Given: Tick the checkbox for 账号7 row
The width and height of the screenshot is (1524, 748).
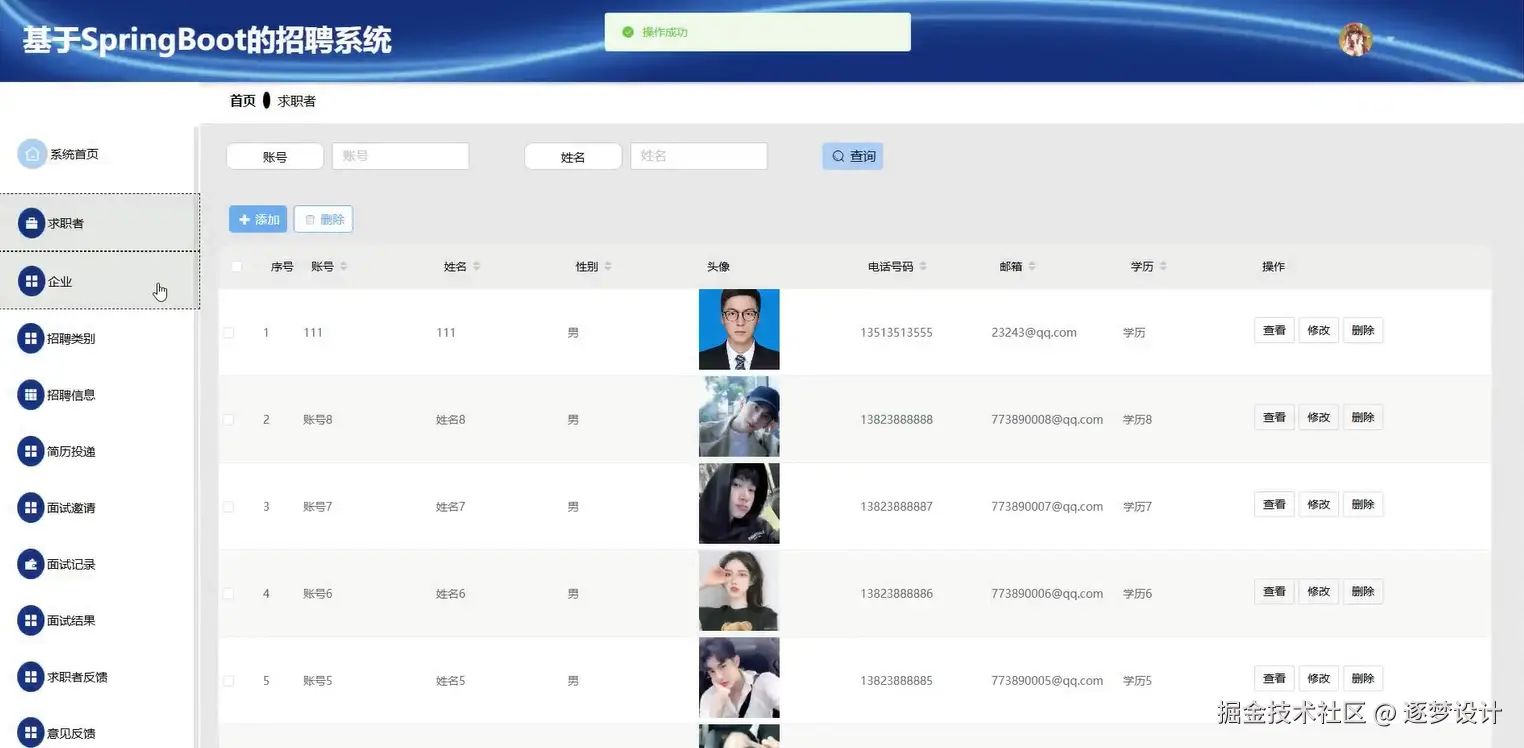Looking at the screenshot, I should click(x=228, y=506).
